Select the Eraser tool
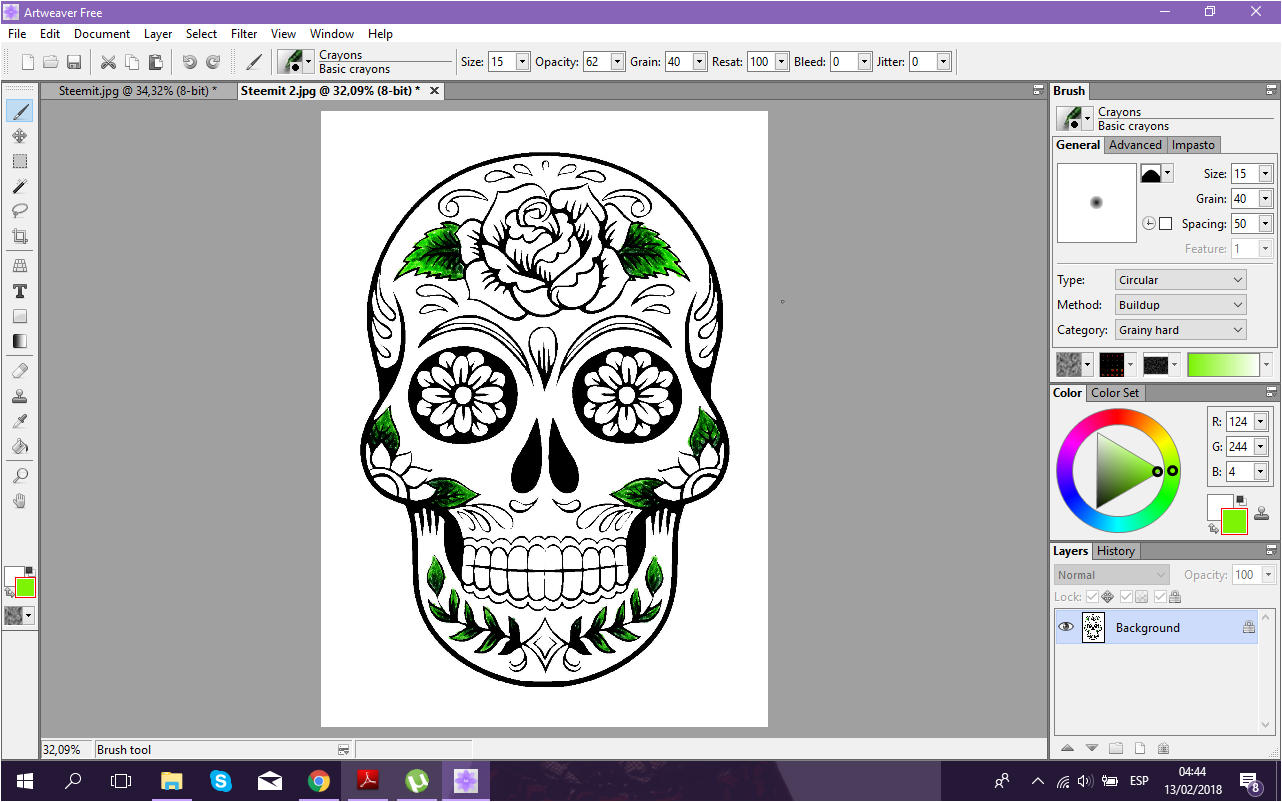This screenshot has width=1282, height=802. tap(19, 370)
